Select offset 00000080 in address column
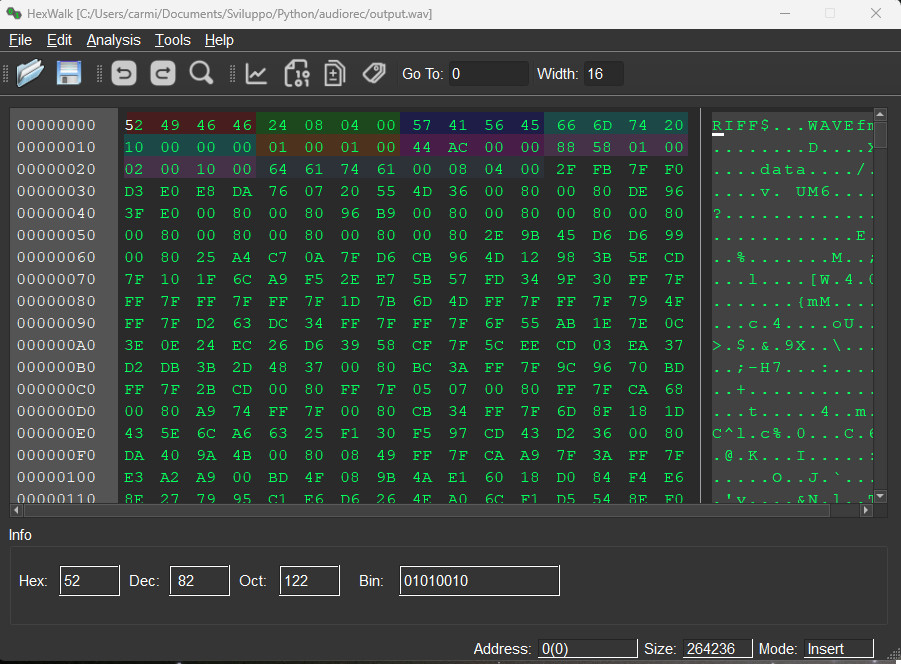 click(56, 302)
